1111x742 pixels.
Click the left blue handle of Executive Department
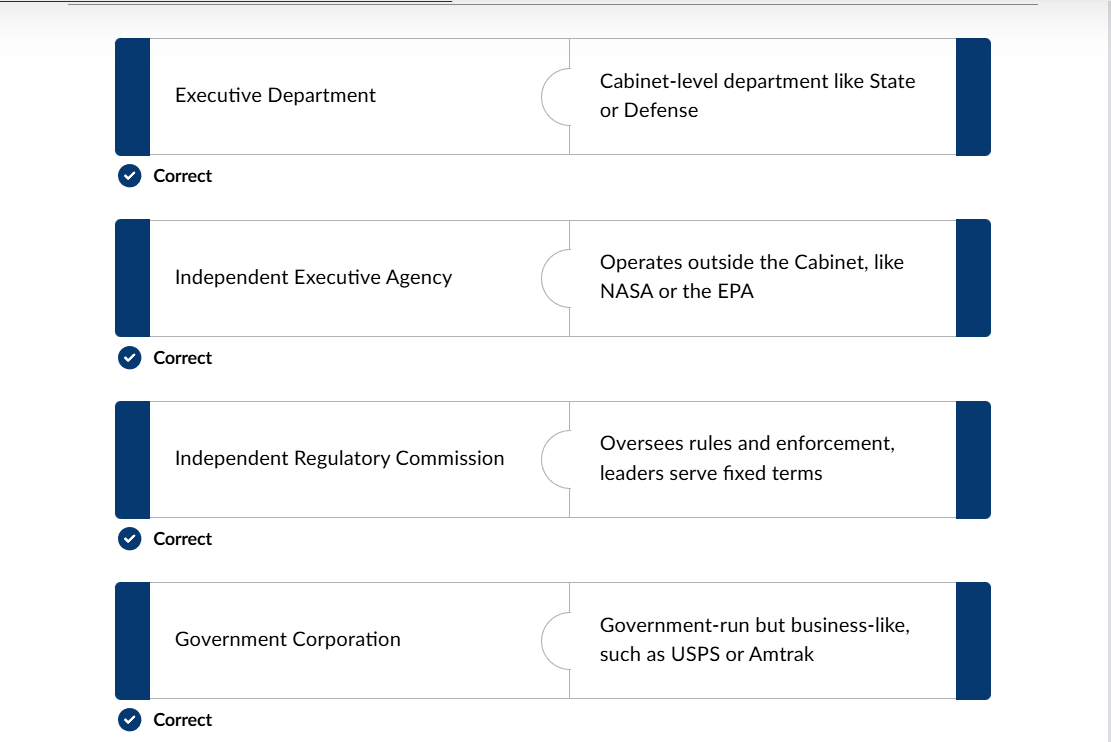click(132, 96)
